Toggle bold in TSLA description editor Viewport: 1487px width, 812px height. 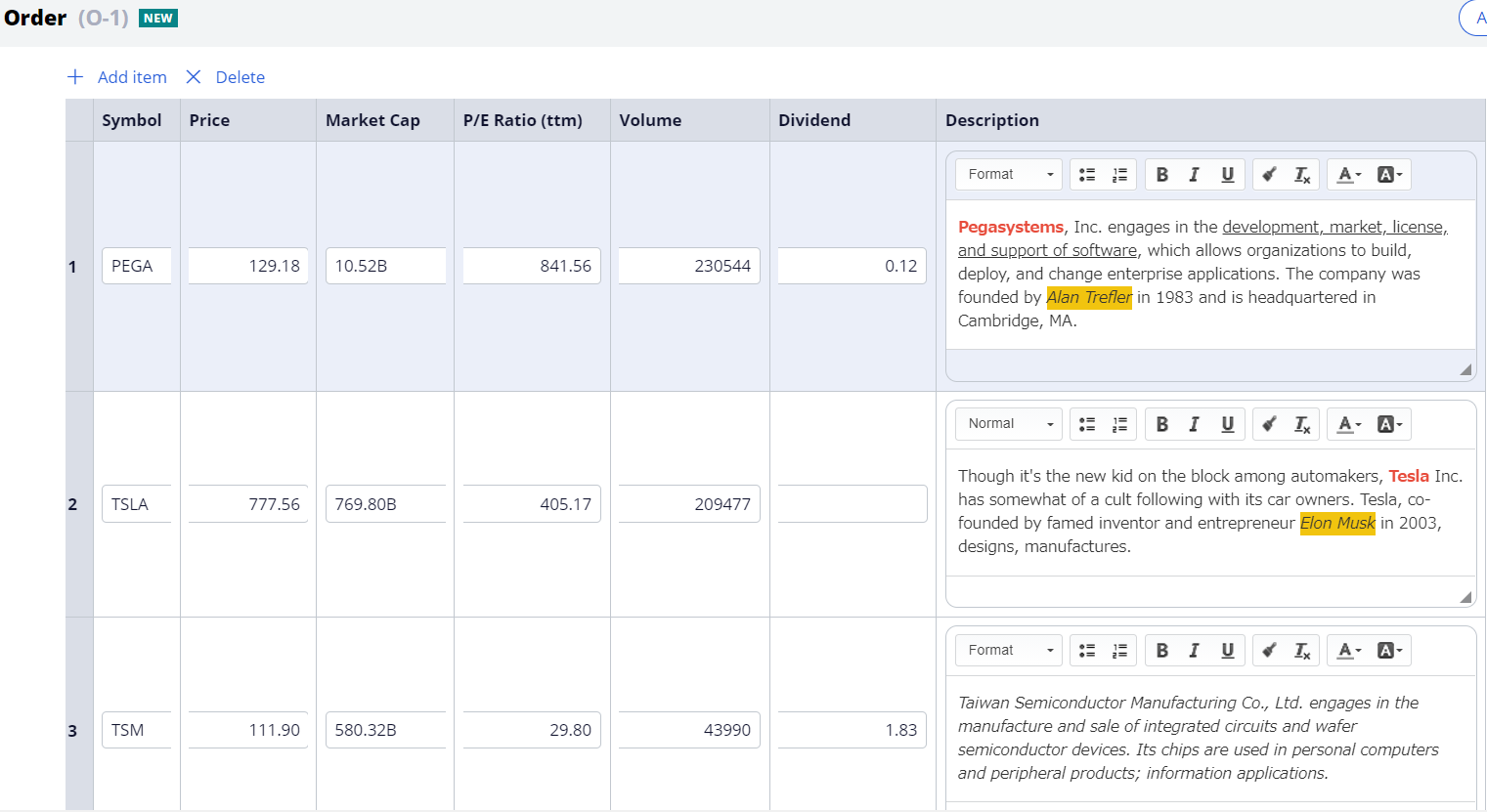tap(1162, 424)
